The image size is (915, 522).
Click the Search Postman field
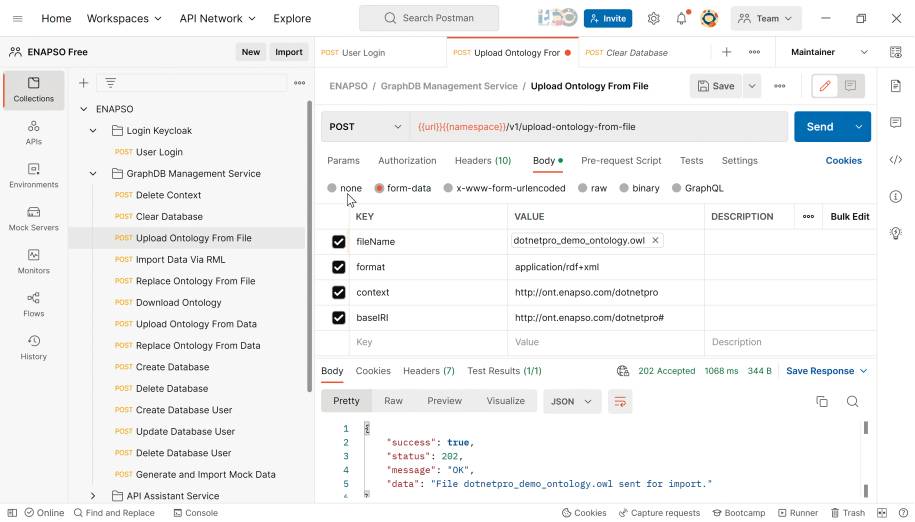(x=429, y=19)
